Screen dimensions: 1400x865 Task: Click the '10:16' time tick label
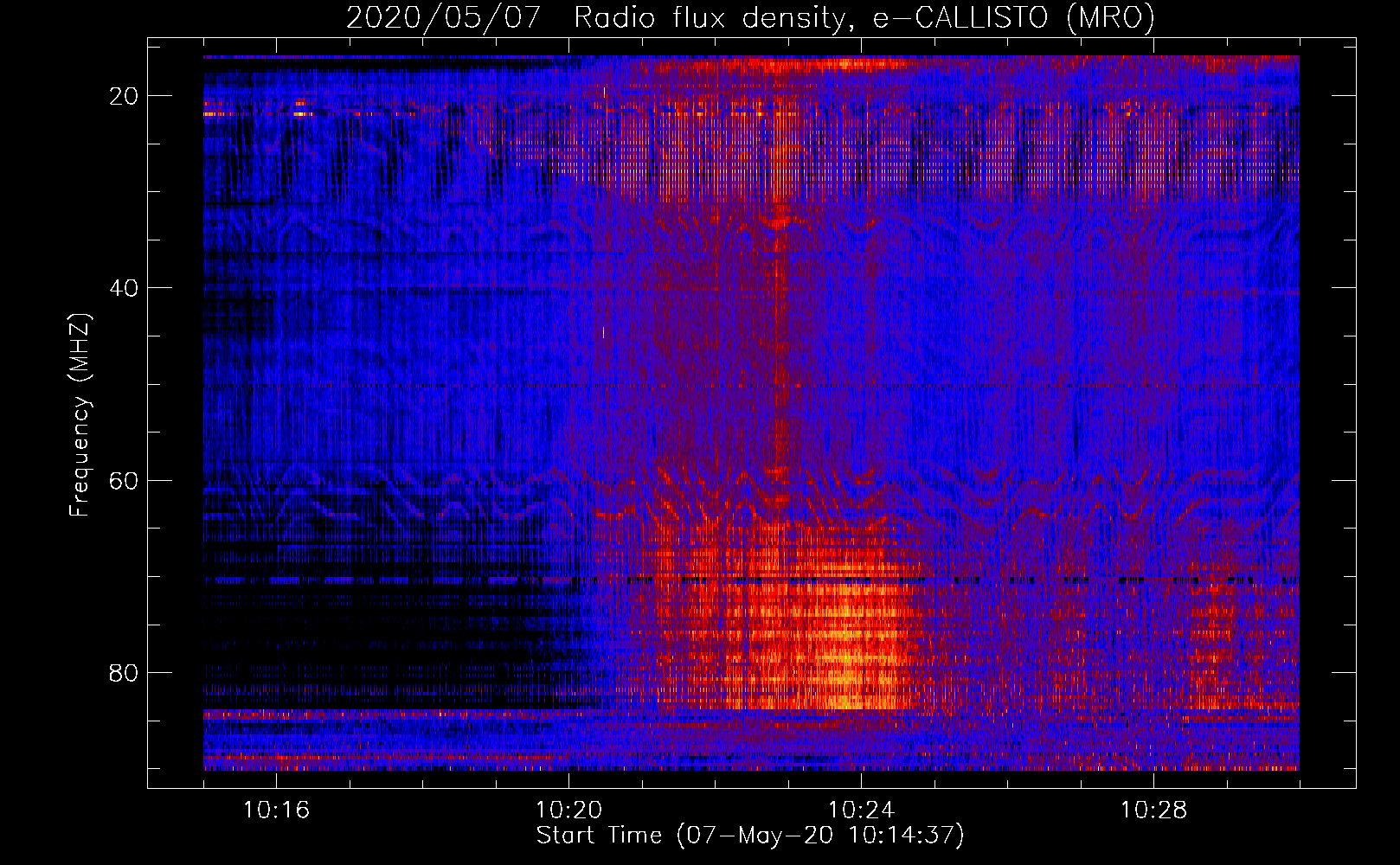tap(276, 811)
